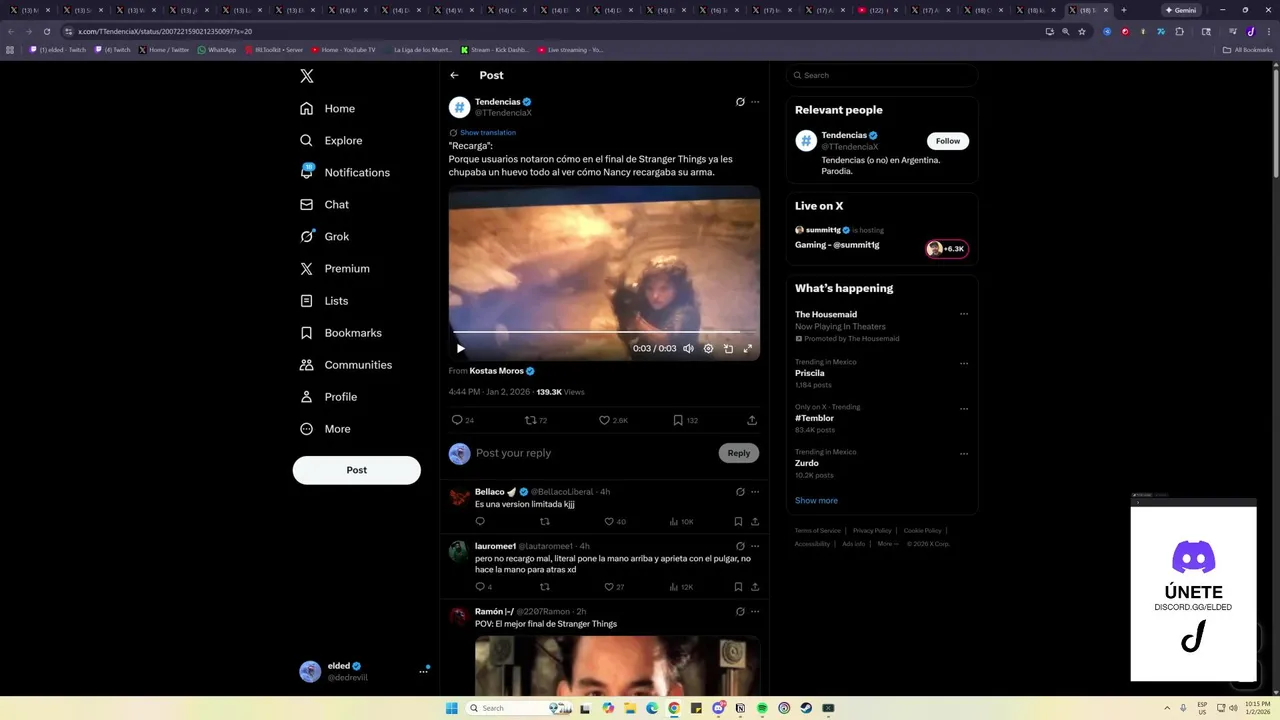This screenshot has width=1280, height=720.
Task: Bookmark Bellaco's reply
Action: click(x=738, y=521)
